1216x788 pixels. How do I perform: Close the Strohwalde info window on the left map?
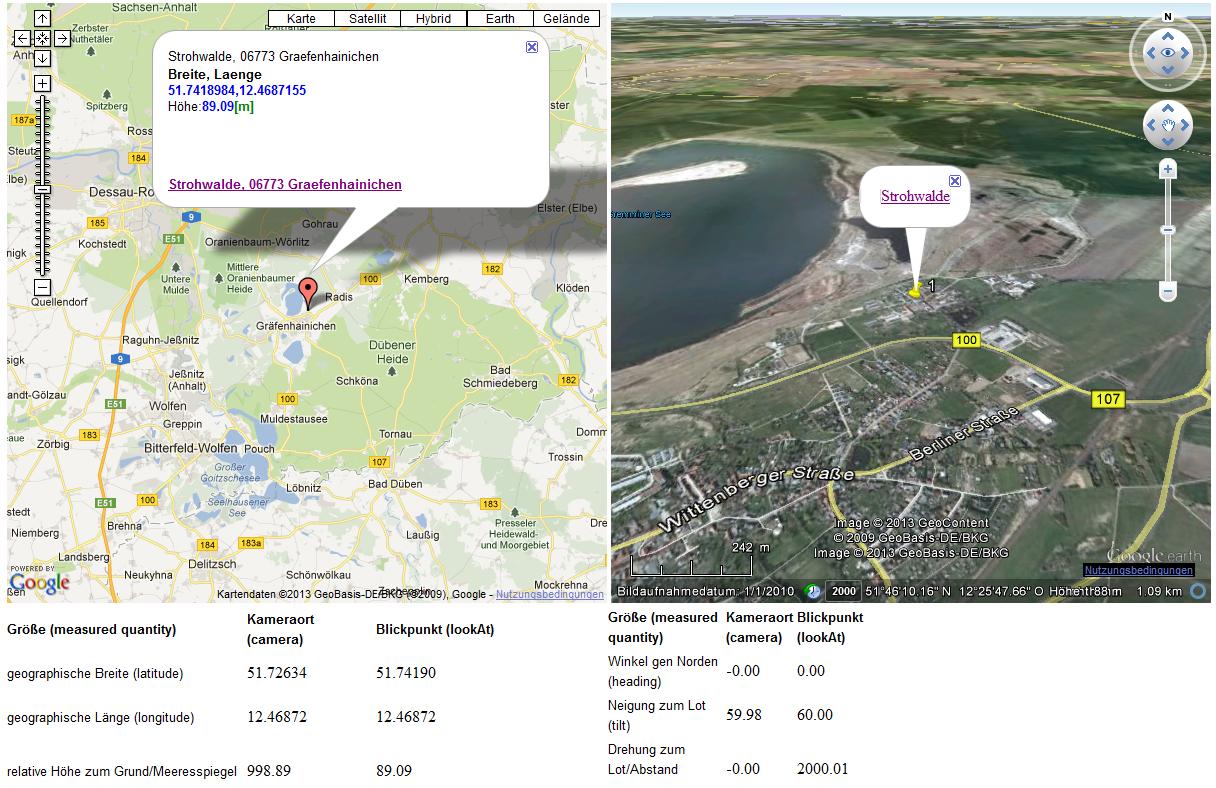click(532, 47)
